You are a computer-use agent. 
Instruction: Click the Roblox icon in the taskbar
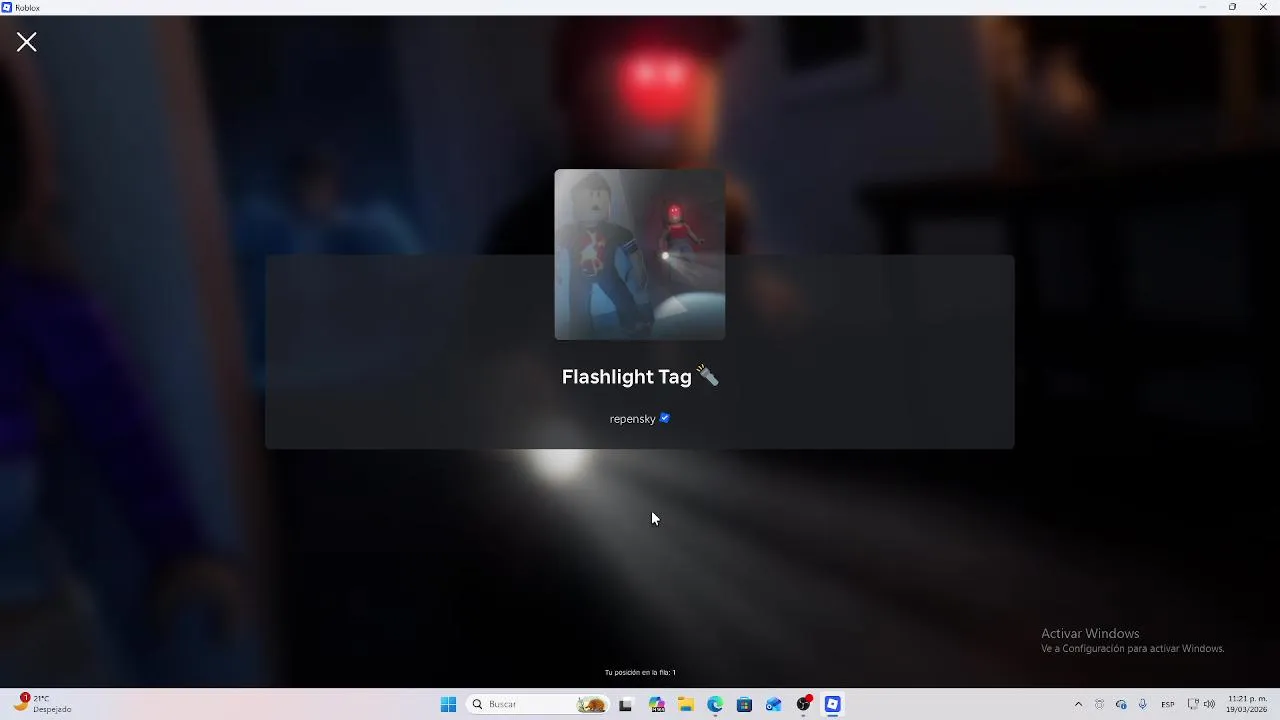[x=832, y=704]
